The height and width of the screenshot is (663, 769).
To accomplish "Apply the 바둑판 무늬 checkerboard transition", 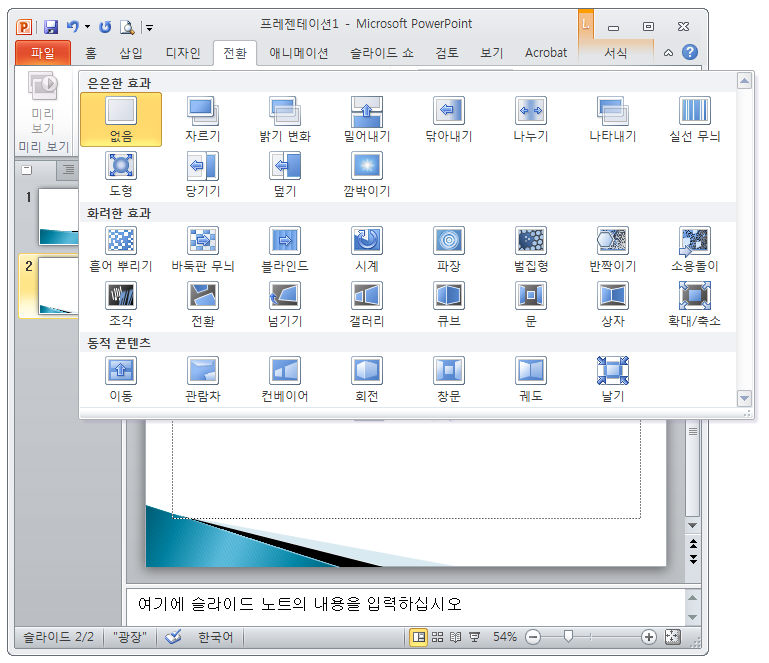I will click(203, 250).
